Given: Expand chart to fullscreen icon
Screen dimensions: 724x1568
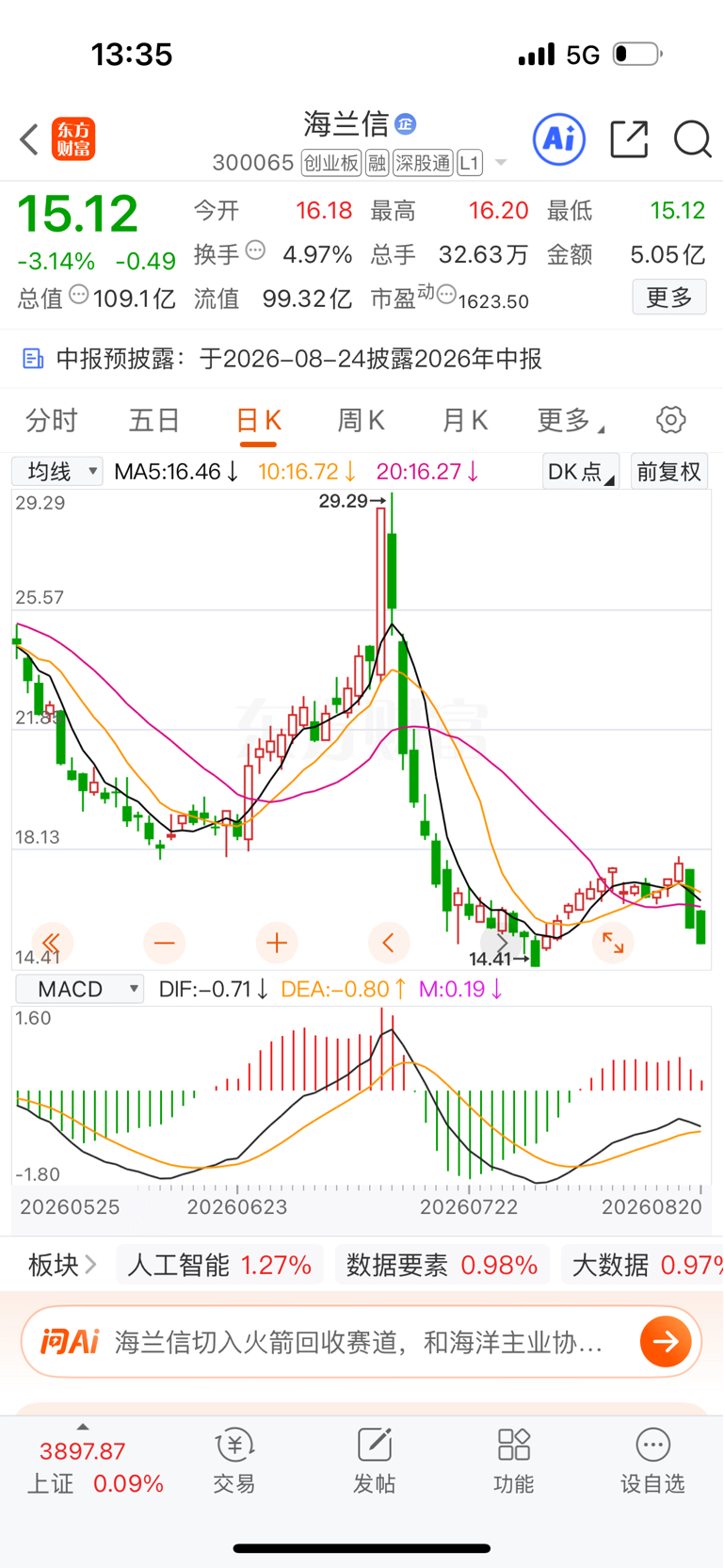Looking at the screenshot, I should (613, 943).
